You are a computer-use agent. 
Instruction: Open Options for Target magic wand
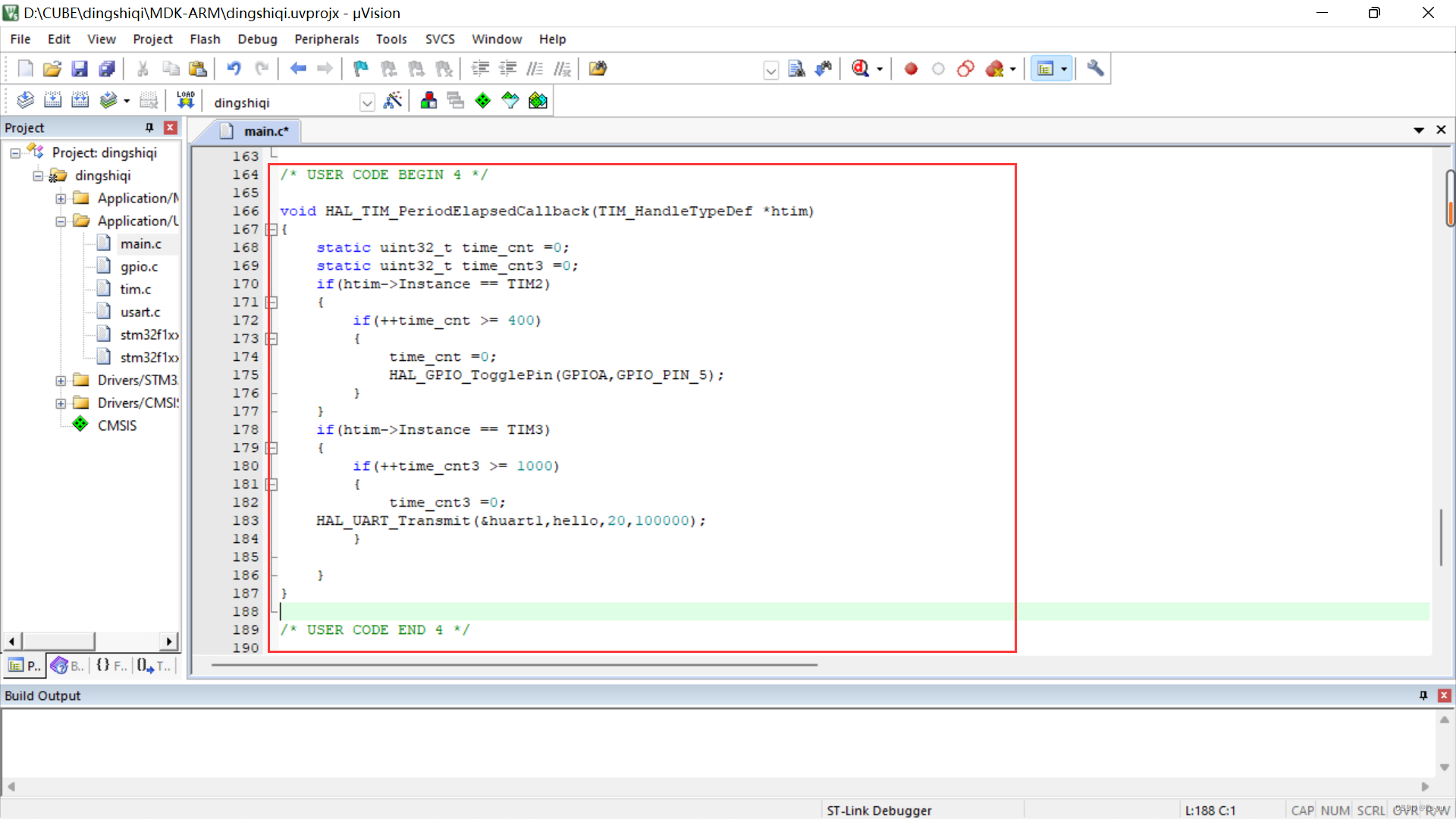coord(392,100)
